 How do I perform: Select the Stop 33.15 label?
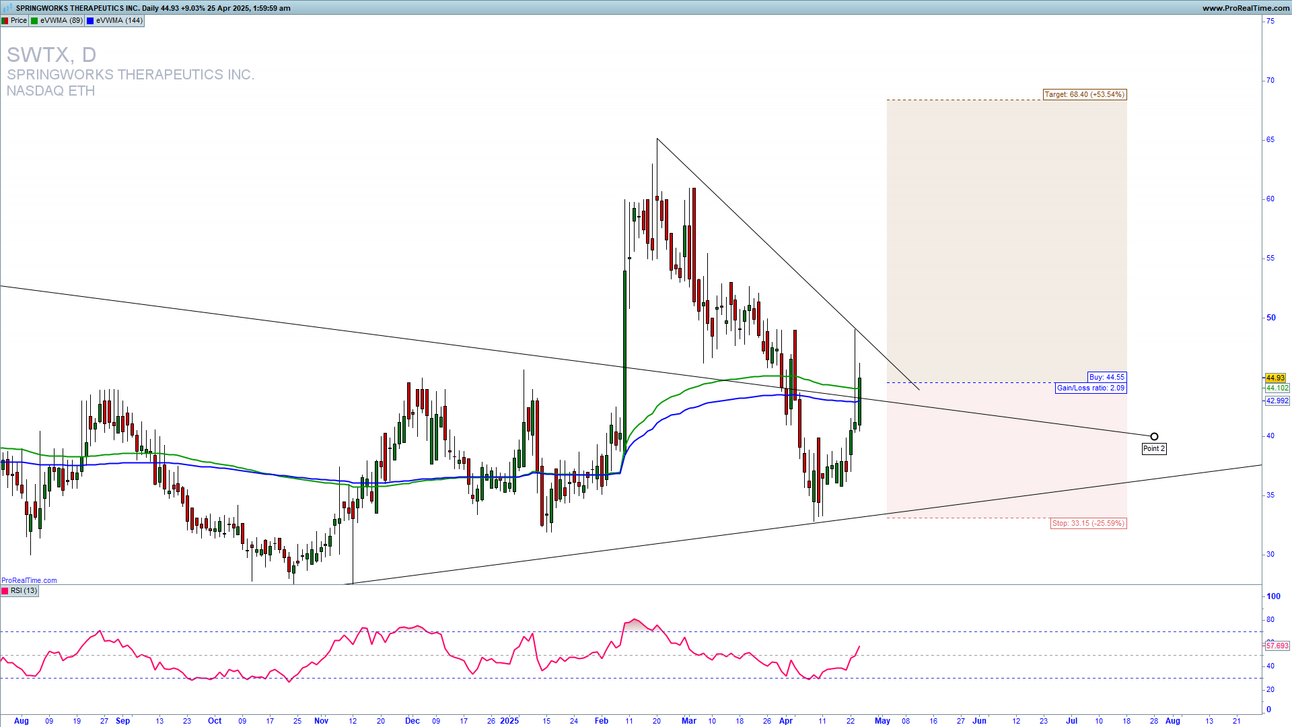[1088, 523]
